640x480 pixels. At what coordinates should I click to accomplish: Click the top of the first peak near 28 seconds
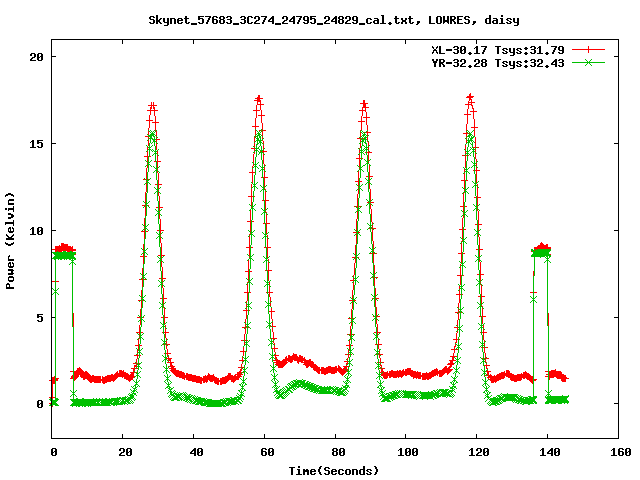pos(152,105)
